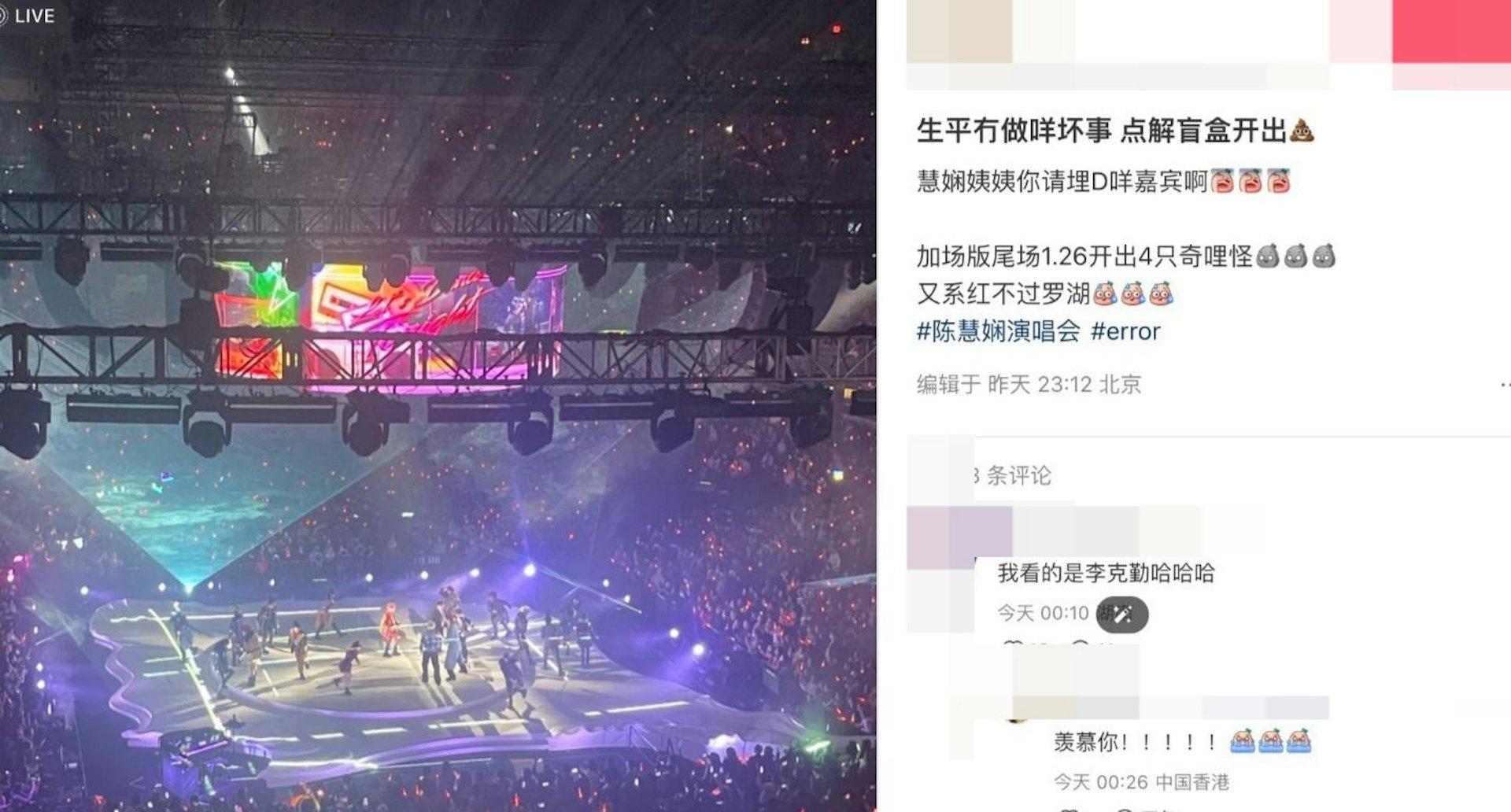Open the three-dot more options menu
This screenshot has height=812, width=1511.
(1504, 385)
